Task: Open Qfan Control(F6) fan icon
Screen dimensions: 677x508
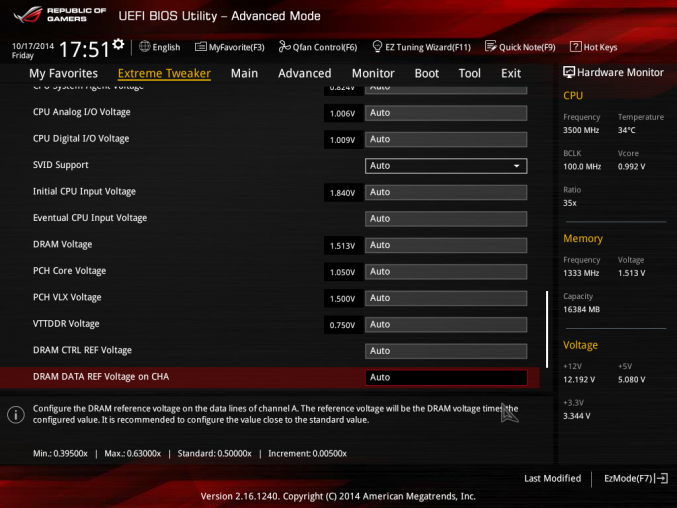Action: pos(284,46)
